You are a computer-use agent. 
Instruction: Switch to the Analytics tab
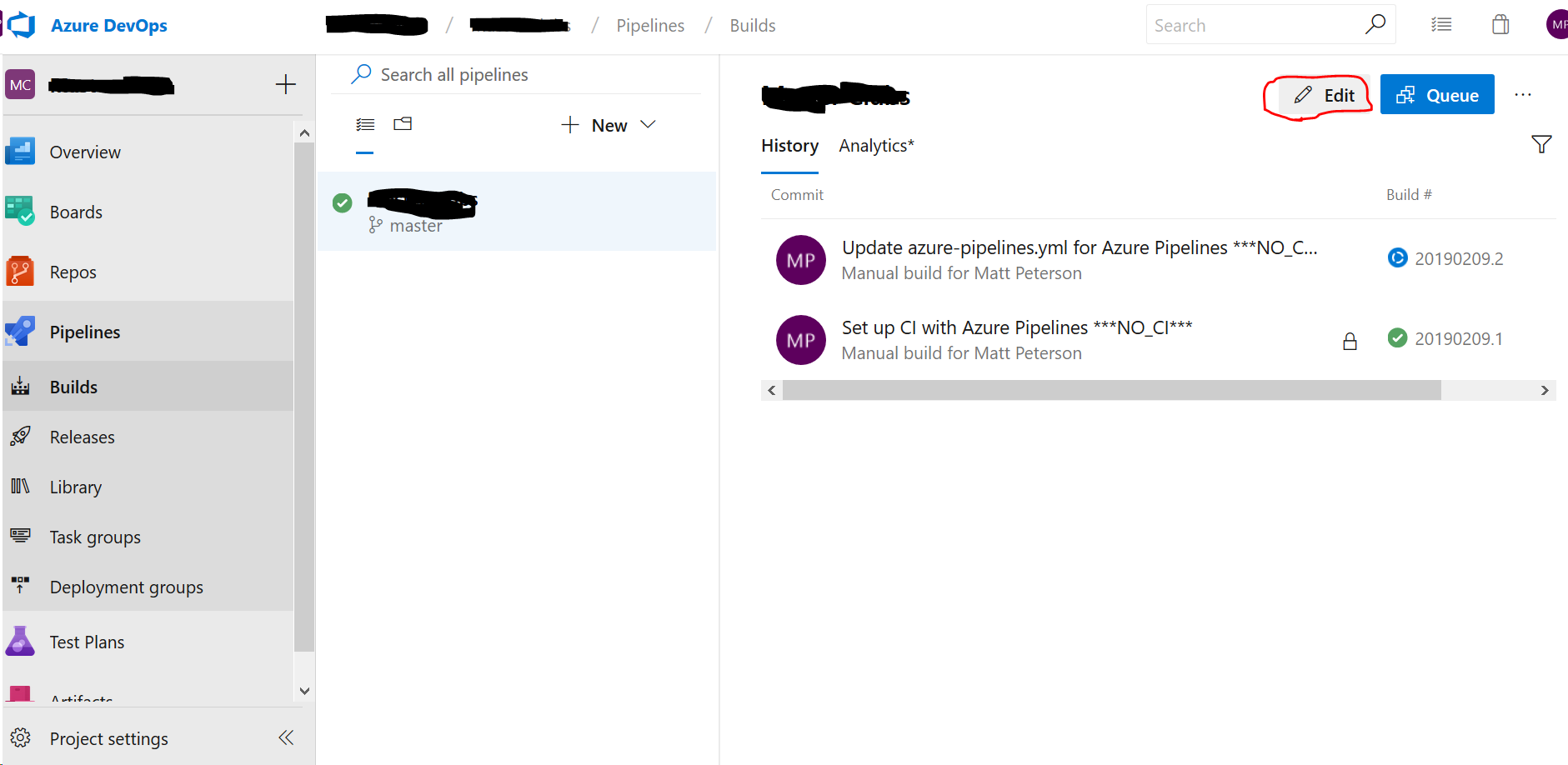876,146
